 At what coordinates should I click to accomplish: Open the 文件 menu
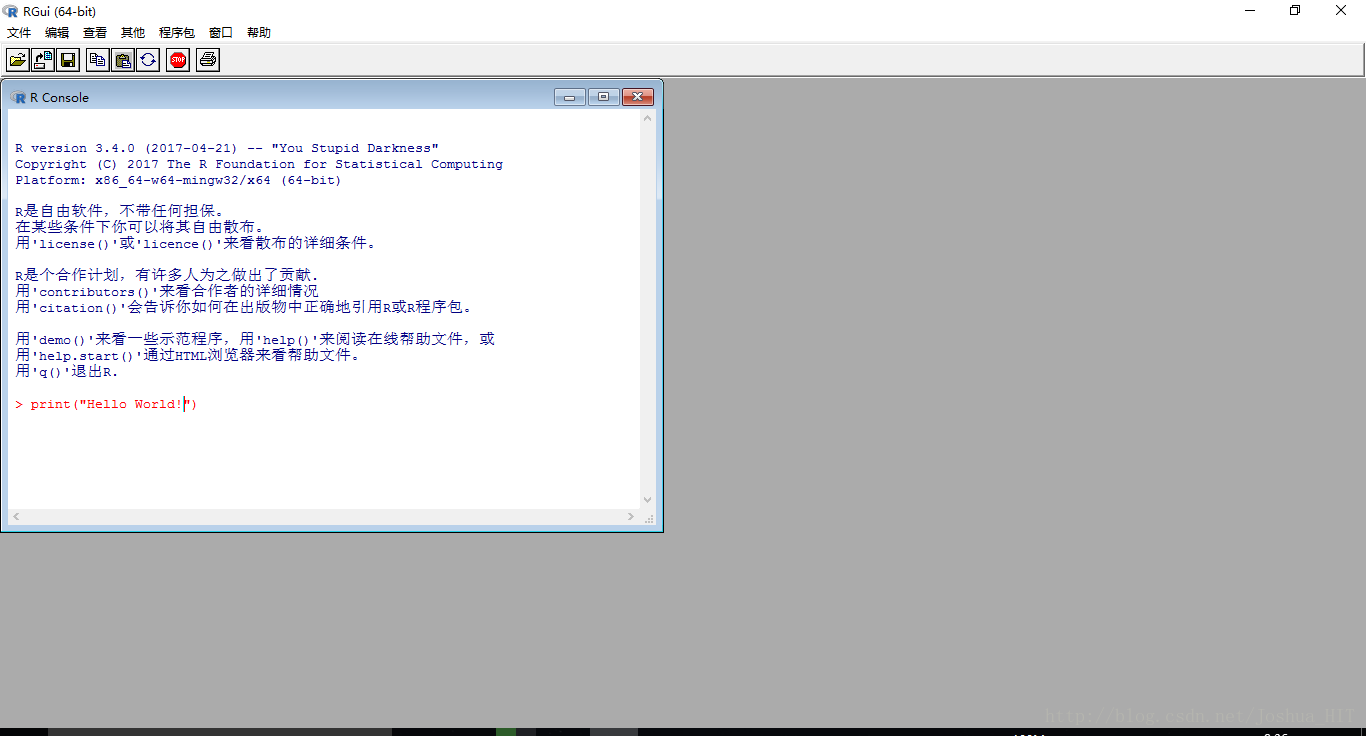(x=19, y=33)
